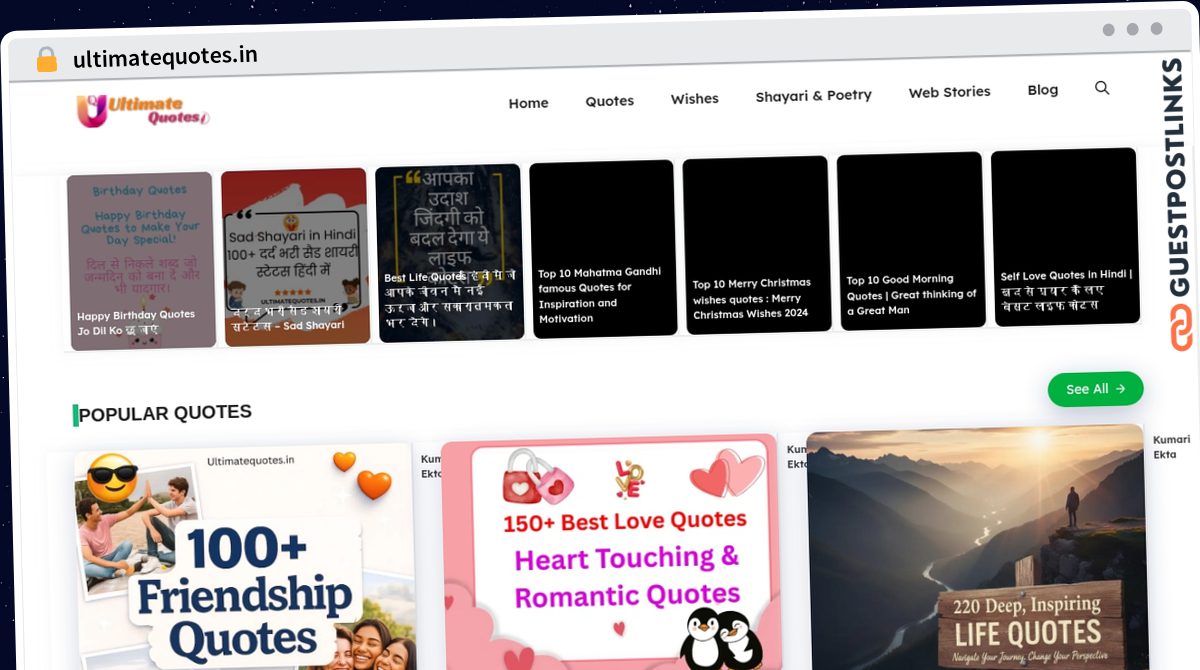Image resolution: width=1200 pixels, height=670 pixels.
Task: Open the 100+ Friendship Quotes post image
Action: pyautogui.click(x=246, y=558)
